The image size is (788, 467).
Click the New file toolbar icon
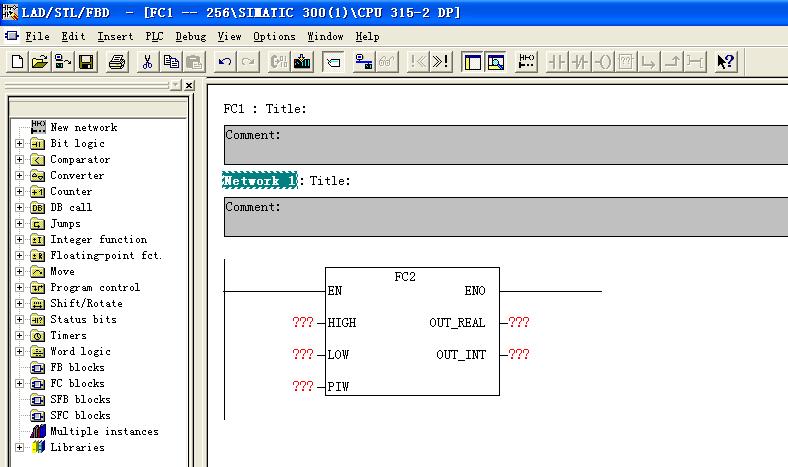pyautogui.click(x=18, y=62)
